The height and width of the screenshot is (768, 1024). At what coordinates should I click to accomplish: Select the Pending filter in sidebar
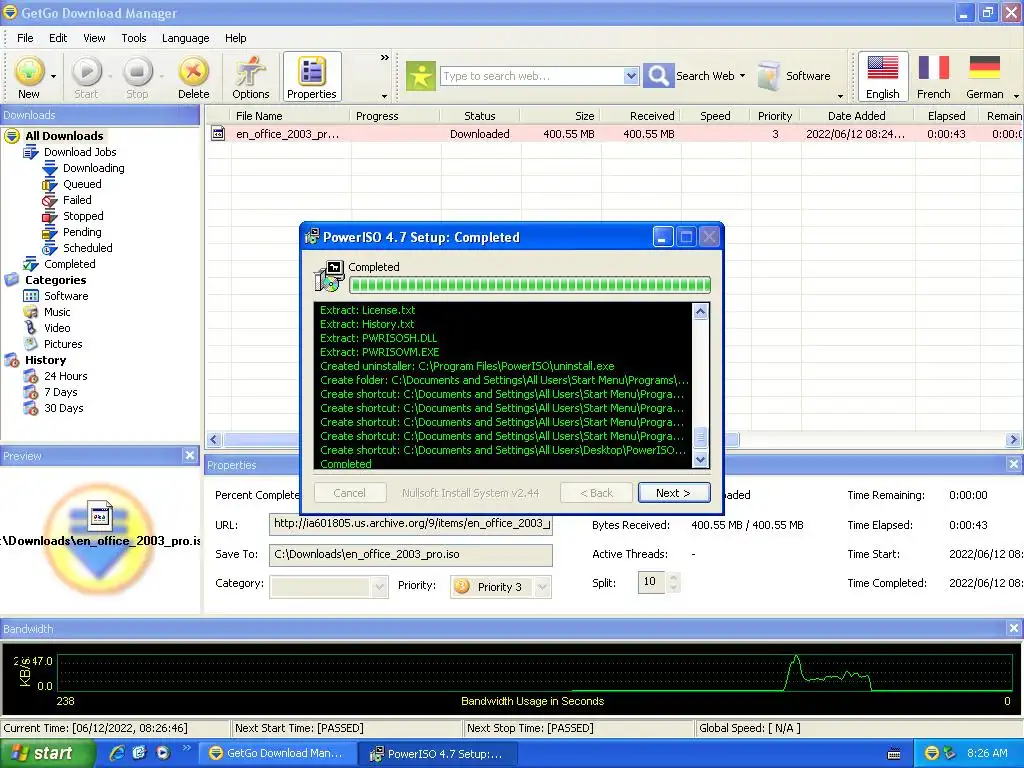(x=82, y=232)
